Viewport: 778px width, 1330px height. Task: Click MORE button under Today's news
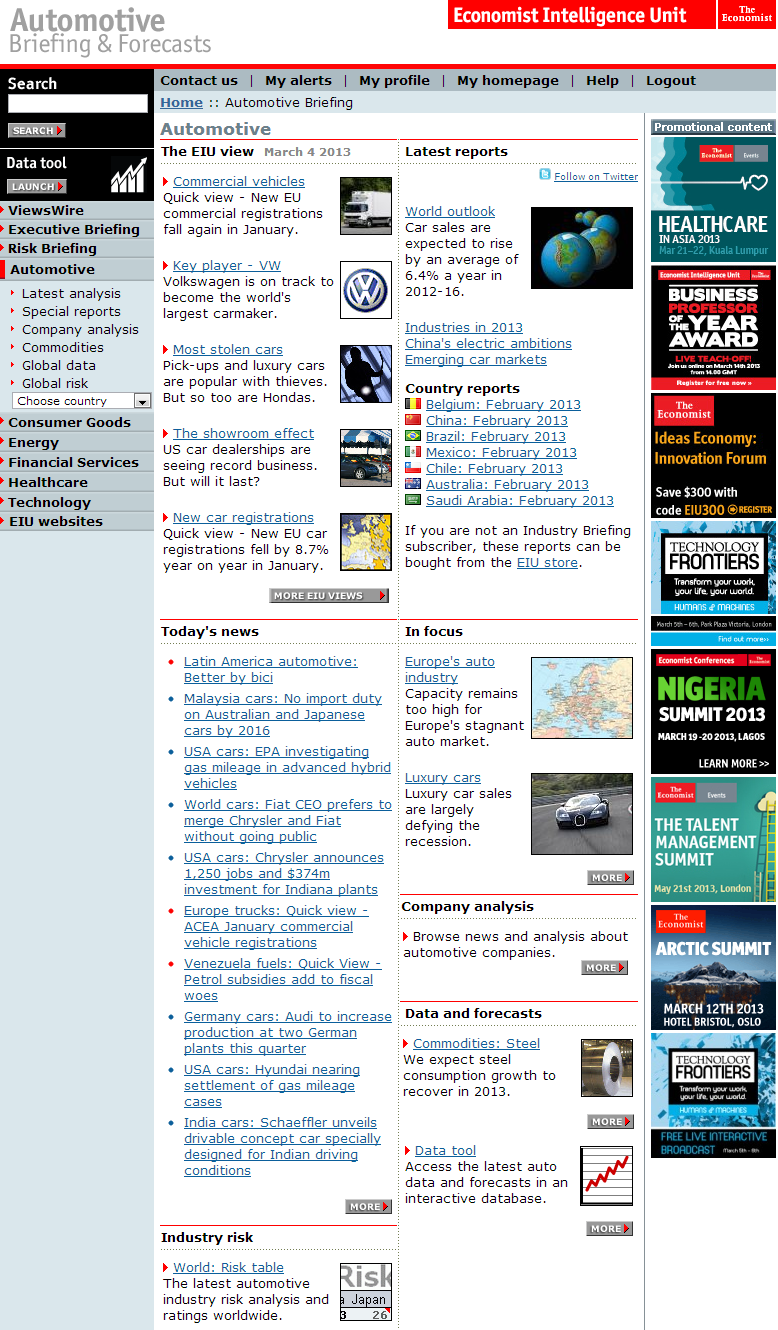tap(369, 1206)
